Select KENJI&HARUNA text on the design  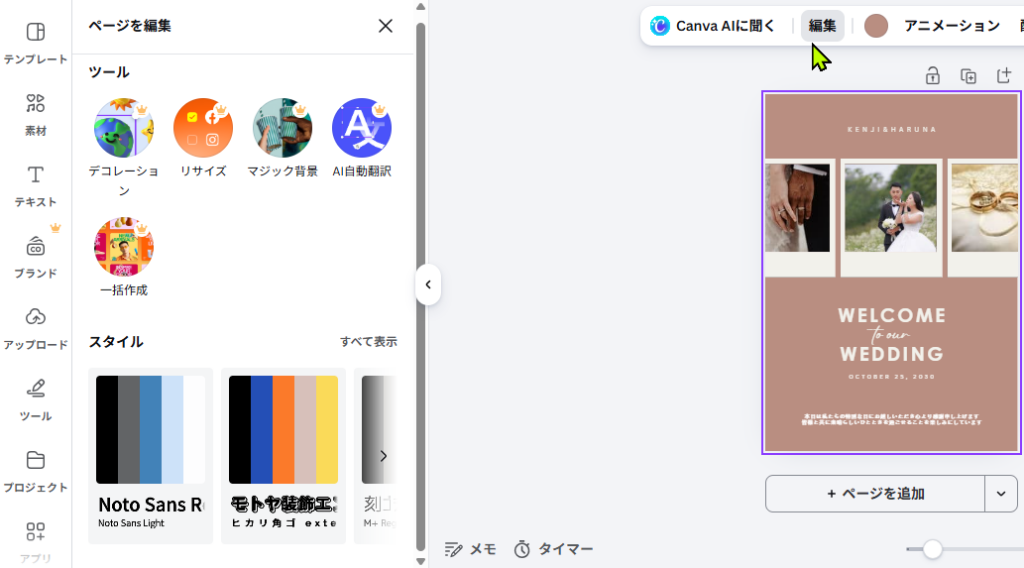point(891,129)
